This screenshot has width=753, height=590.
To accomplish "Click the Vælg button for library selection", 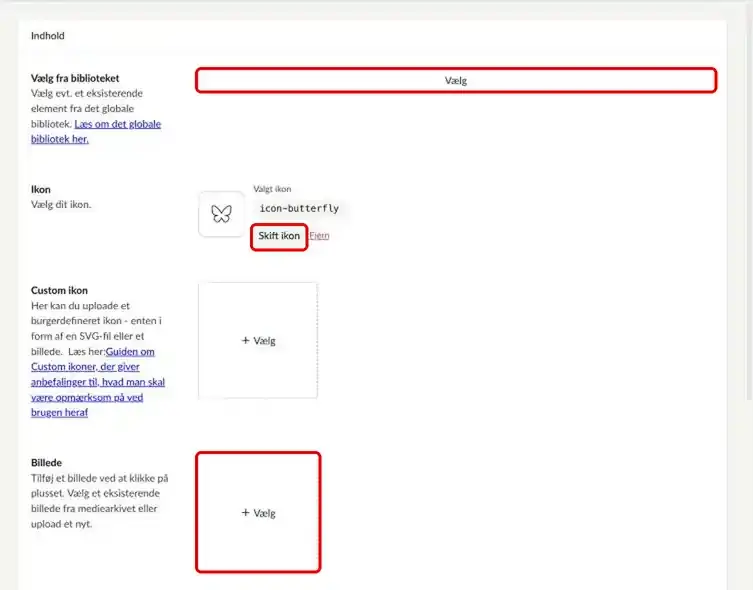I will tap(456, 80).
